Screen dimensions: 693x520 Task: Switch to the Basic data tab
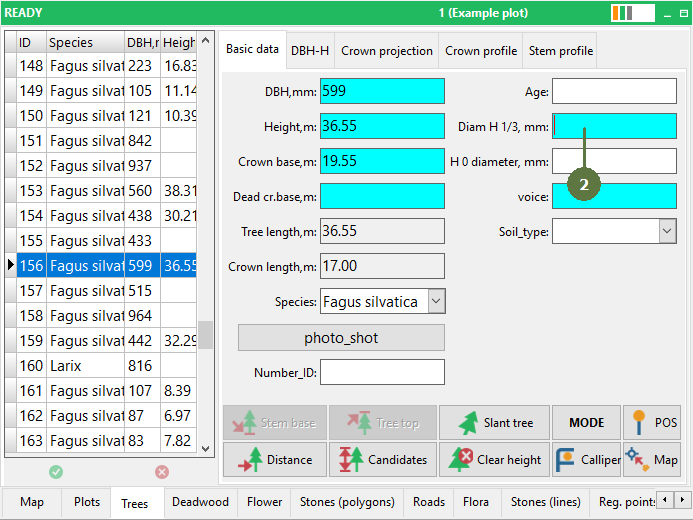[252, 49]
